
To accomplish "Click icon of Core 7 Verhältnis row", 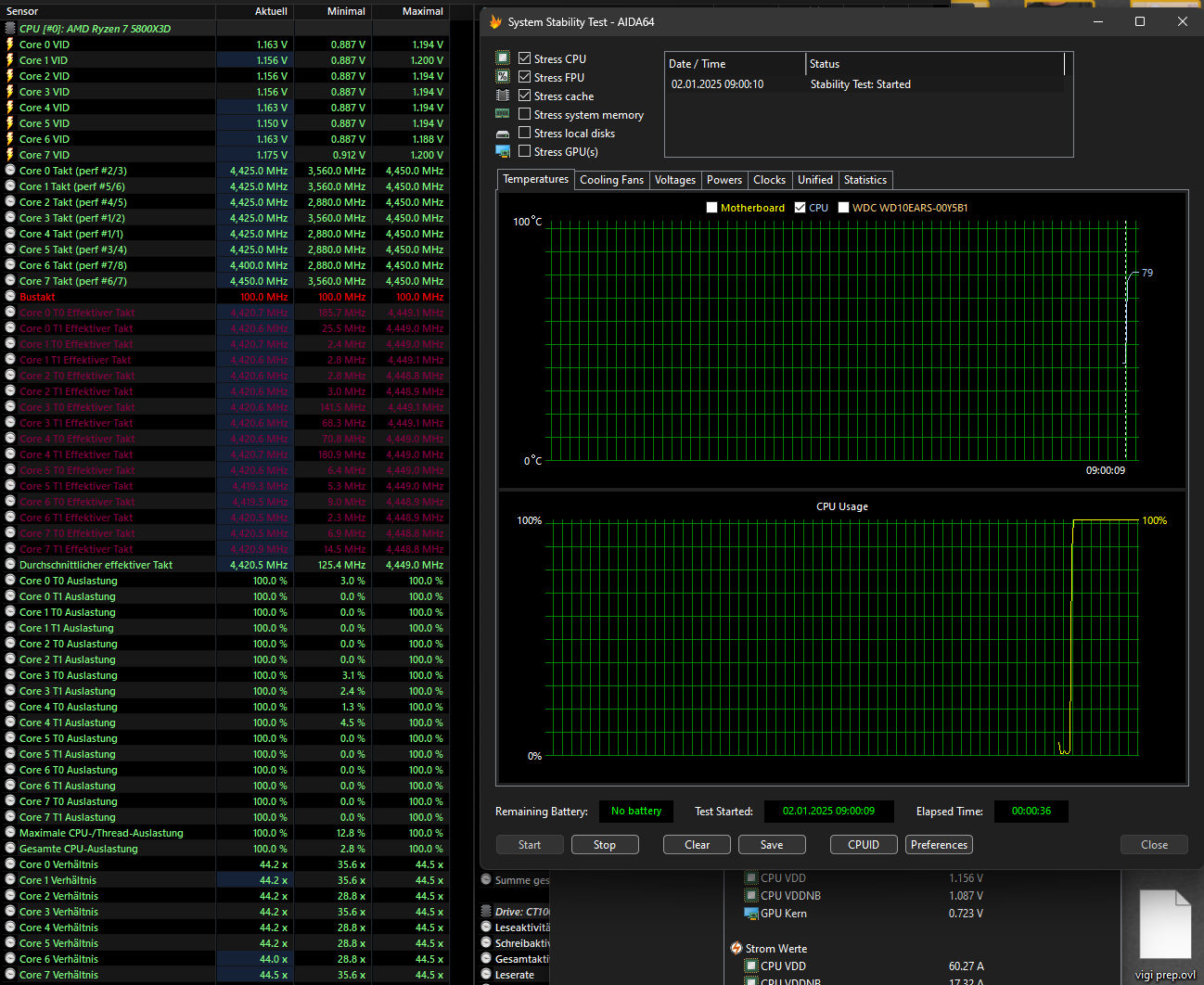I will coord(10,975).
